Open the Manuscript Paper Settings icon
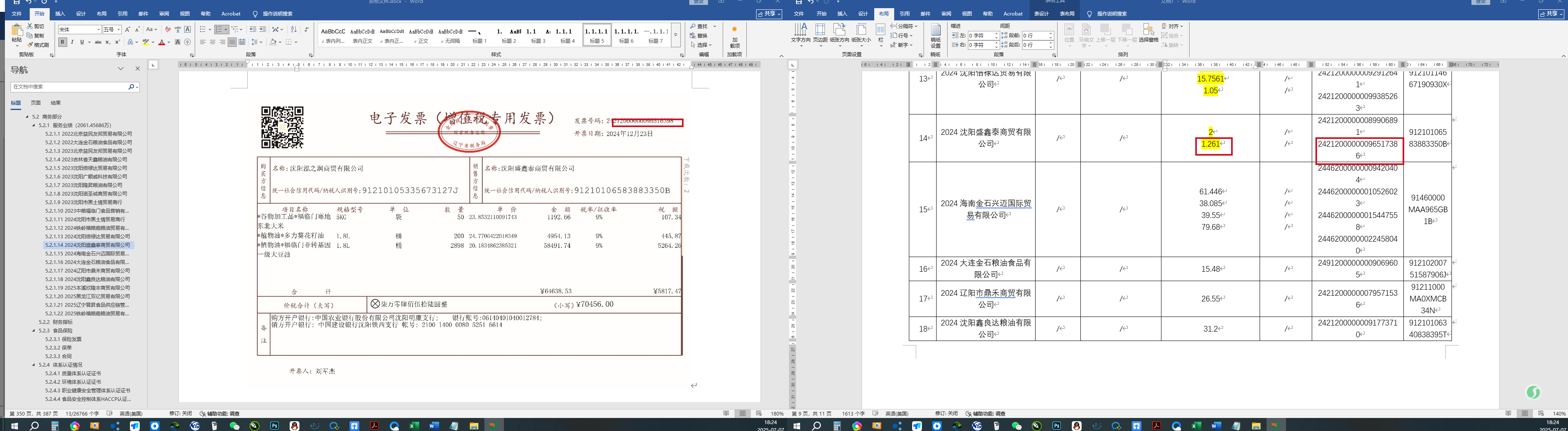This screenshot has width=1568, height=431. [936, 35]
